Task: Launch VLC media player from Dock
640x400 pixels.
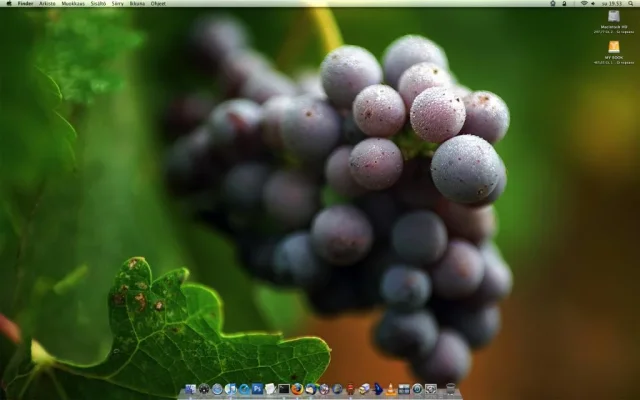Action: point(390,389)
